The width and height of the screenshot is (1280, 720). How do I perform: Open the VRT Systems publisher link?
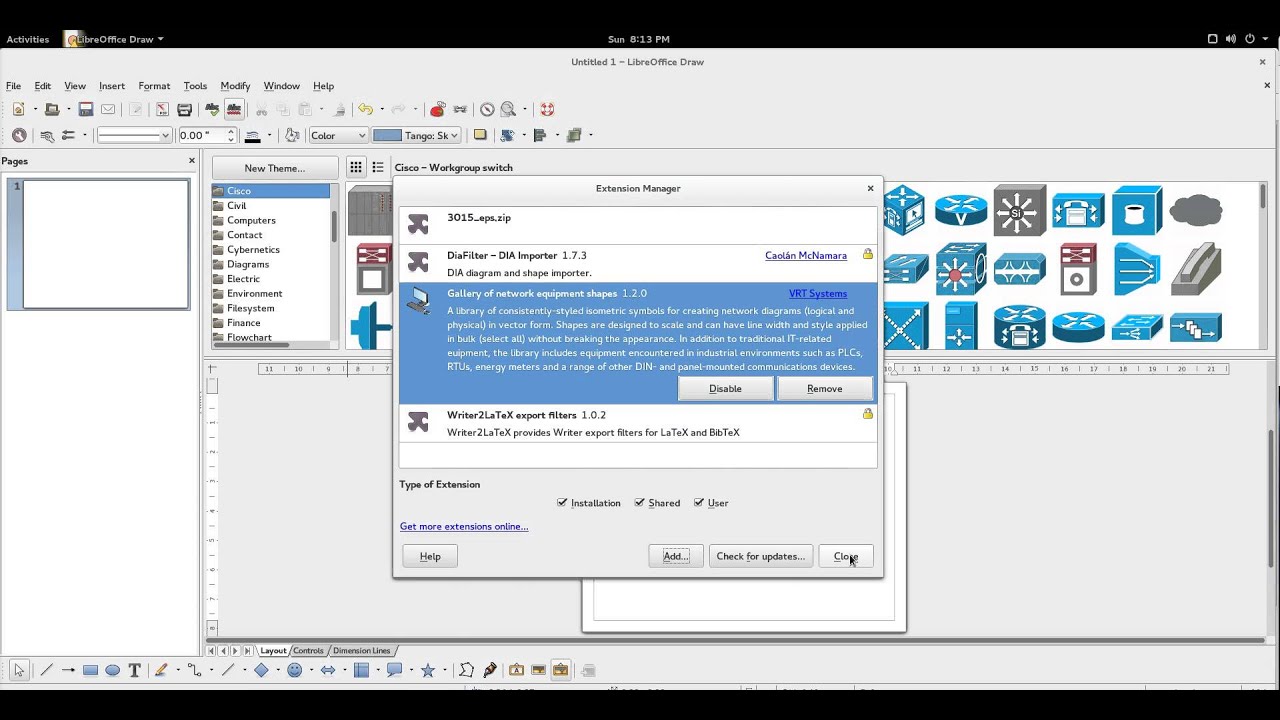click(x=818, y=294)
